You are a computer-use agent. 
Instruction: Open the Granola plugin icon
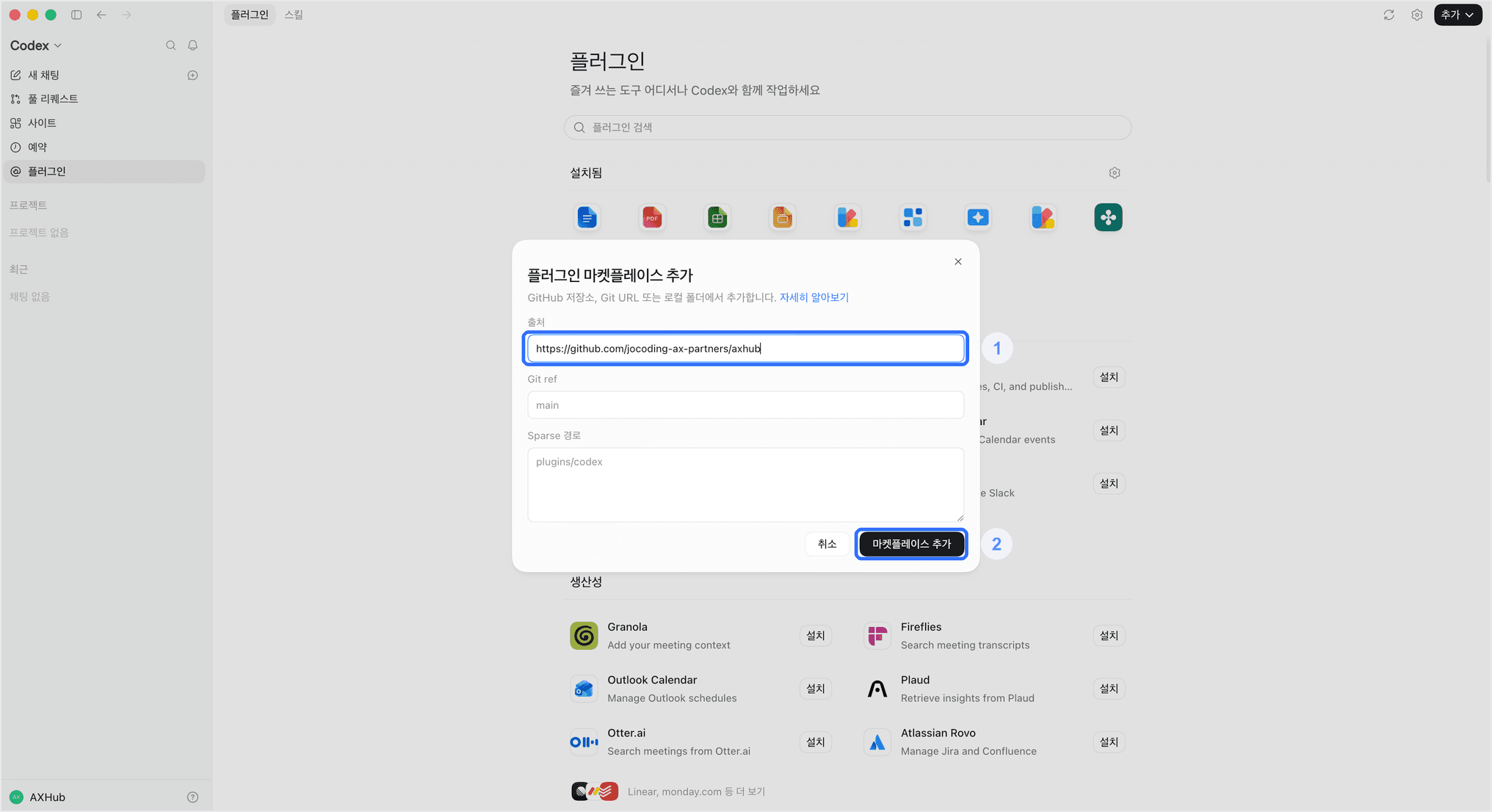[x=584, y=636]
